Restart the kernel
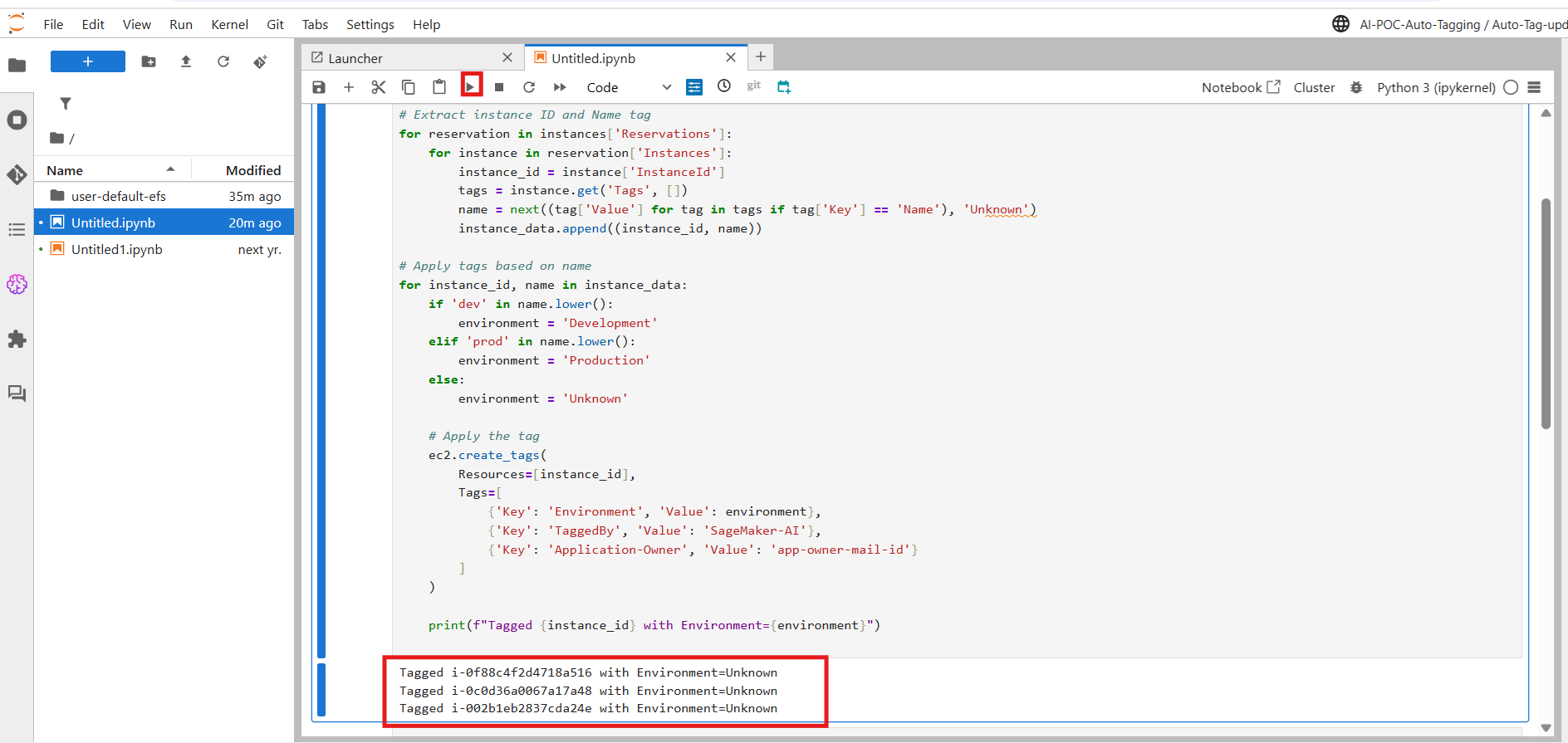1568x743 pixels. 529,87
